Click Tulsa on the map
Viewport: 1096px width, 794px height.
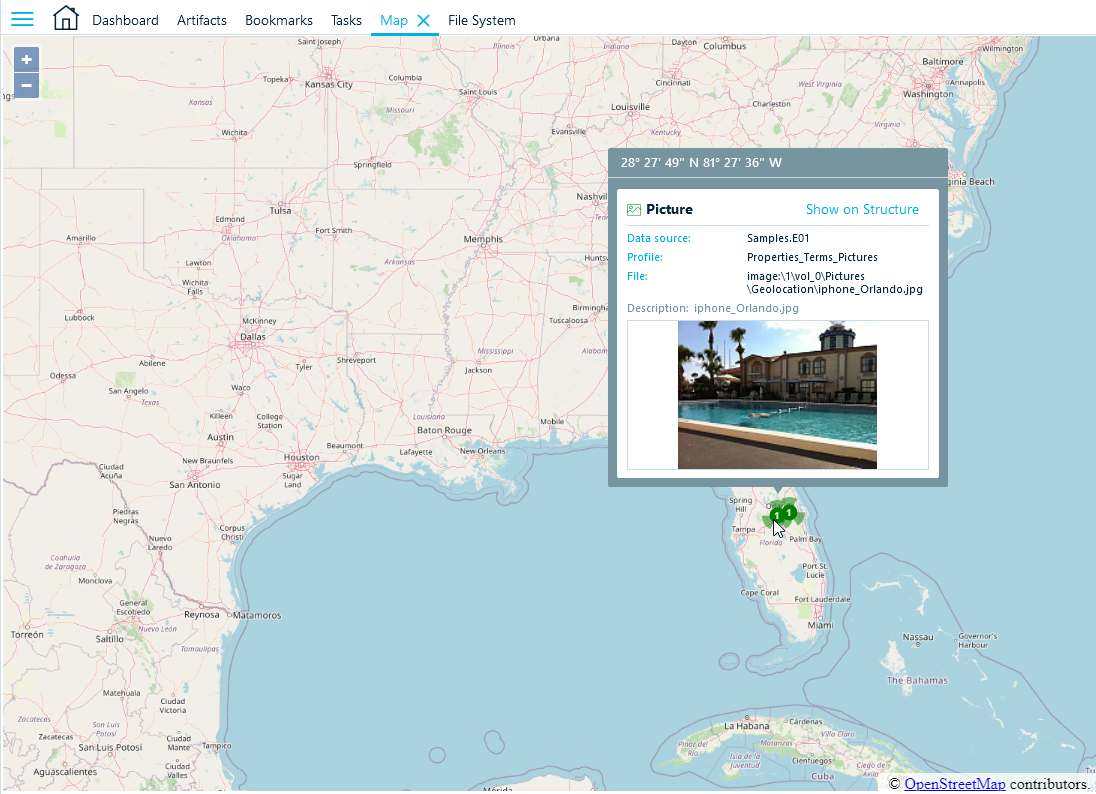[280, 210]
